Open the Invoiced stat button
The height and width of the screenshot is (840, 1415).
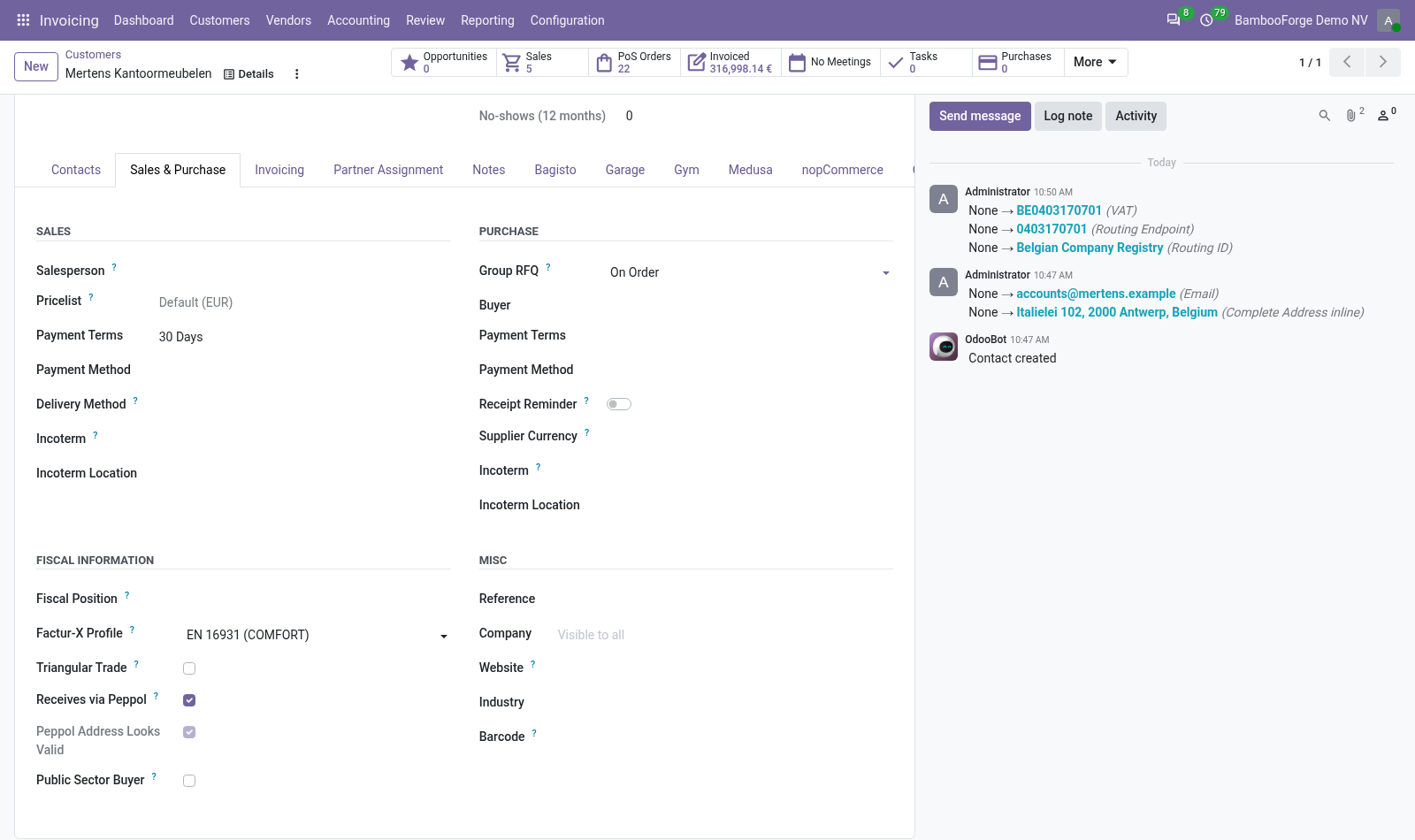[x=730, y=62]
